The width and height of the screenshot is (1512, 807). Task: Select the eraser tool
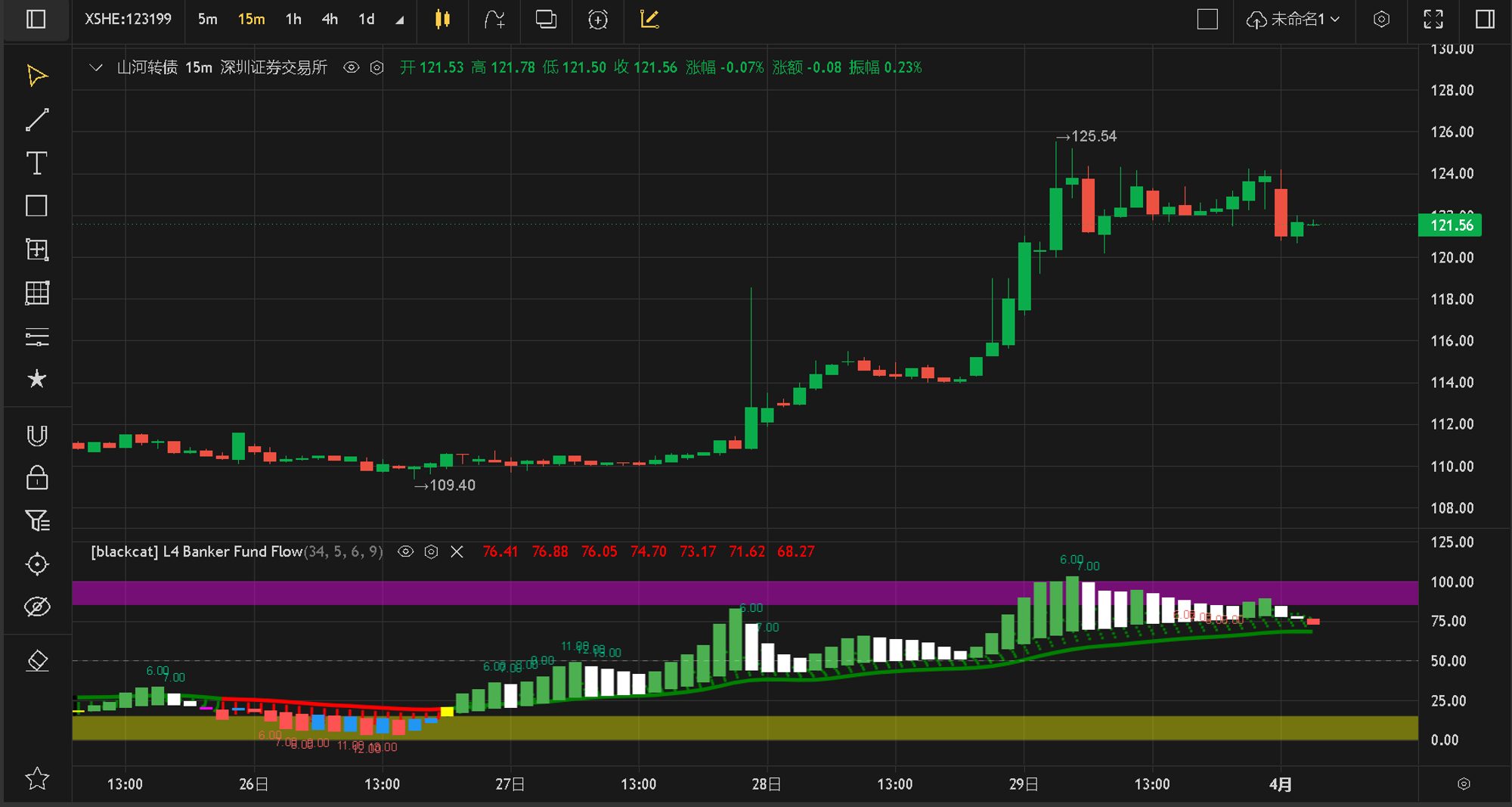(36, 661)
